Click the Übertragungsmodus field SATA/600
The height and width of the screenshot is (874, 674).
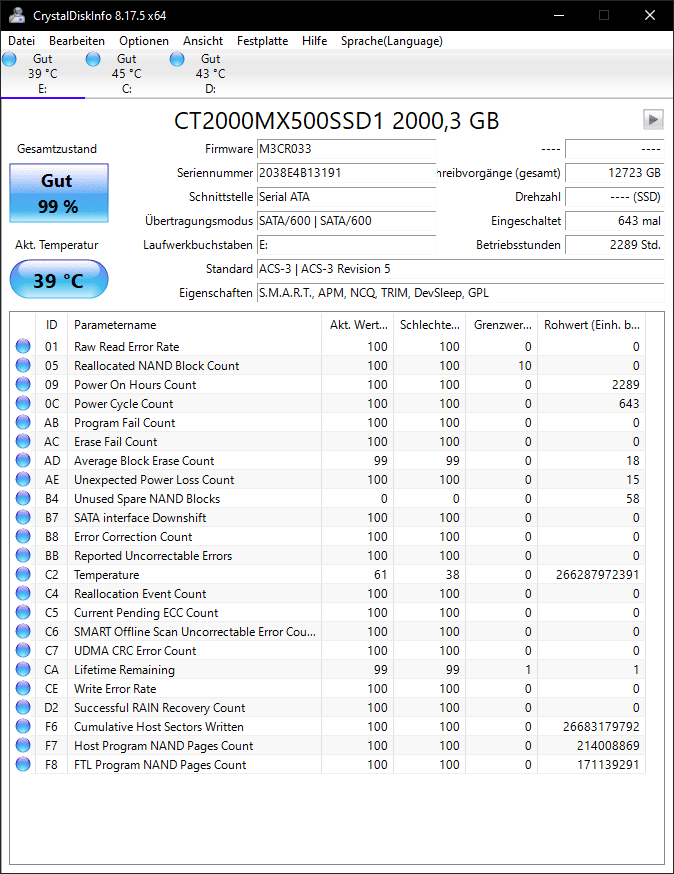click(x=346, y=221)
